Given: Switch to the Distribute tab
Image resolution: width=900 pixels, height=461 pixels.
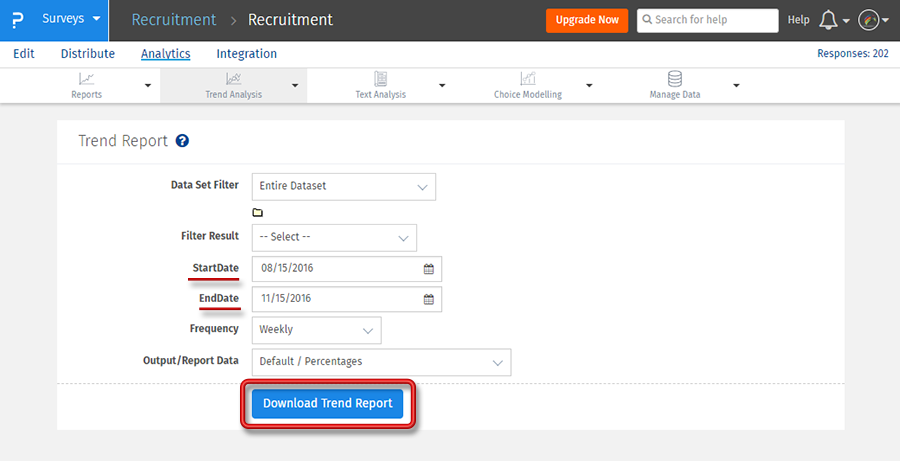Looking at the screenshot, I should point(87,54).
